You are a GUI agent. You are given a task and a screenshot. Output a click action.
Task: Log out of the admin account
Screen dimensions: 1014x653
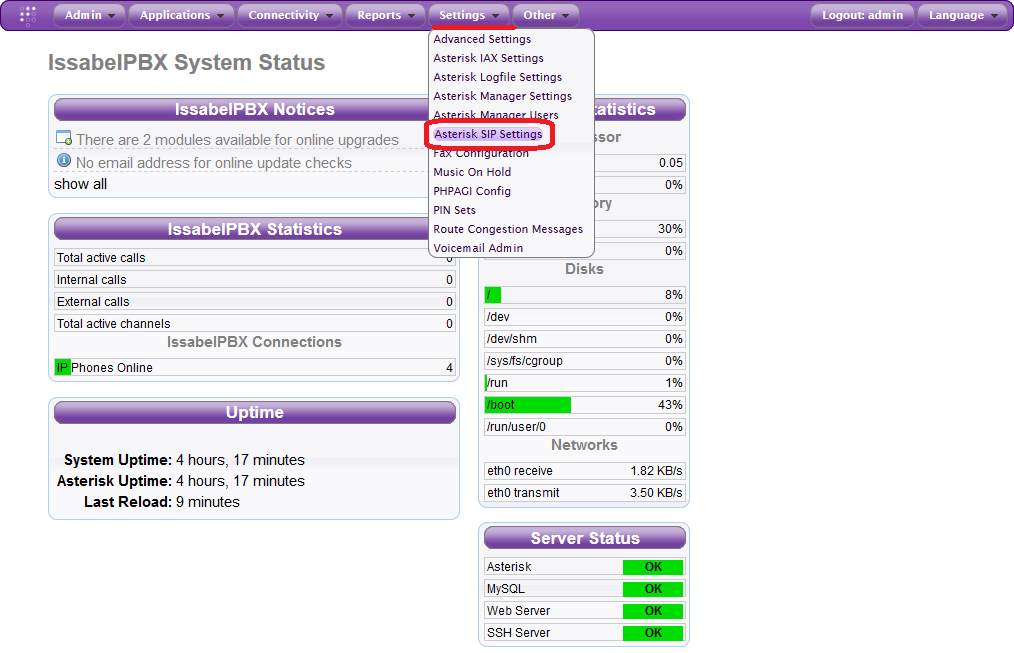coord(862,15)
